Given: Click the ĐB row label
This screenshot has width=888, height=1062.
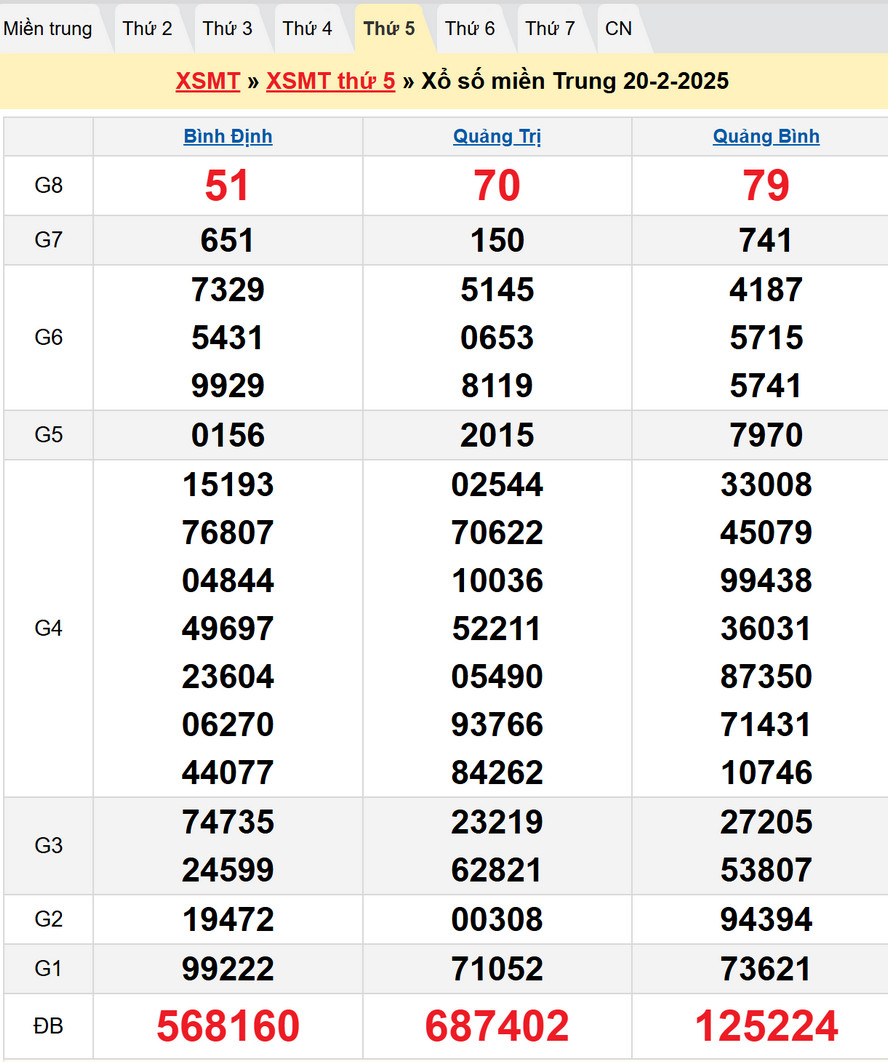Looking at the screenshot, I should pyautogui.click(x=49, y=1026).
